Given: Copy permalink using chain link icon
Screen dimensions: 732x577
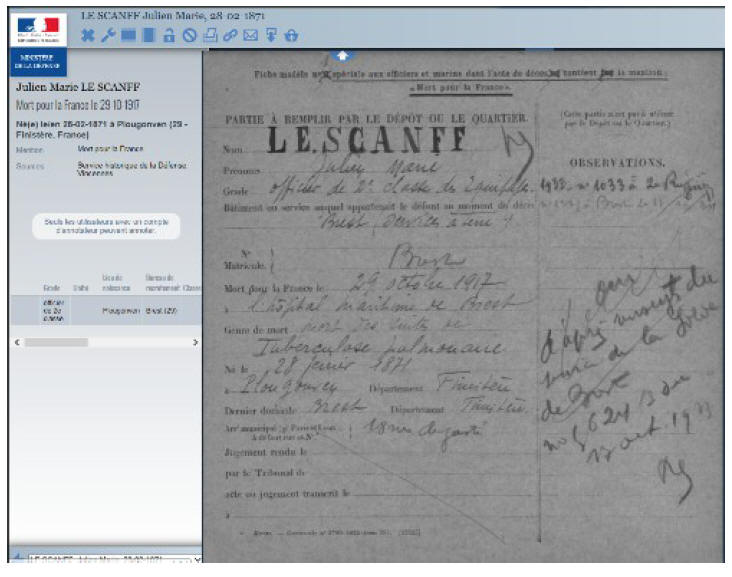Looking at the screenshot, I should (x=230, y=36).
